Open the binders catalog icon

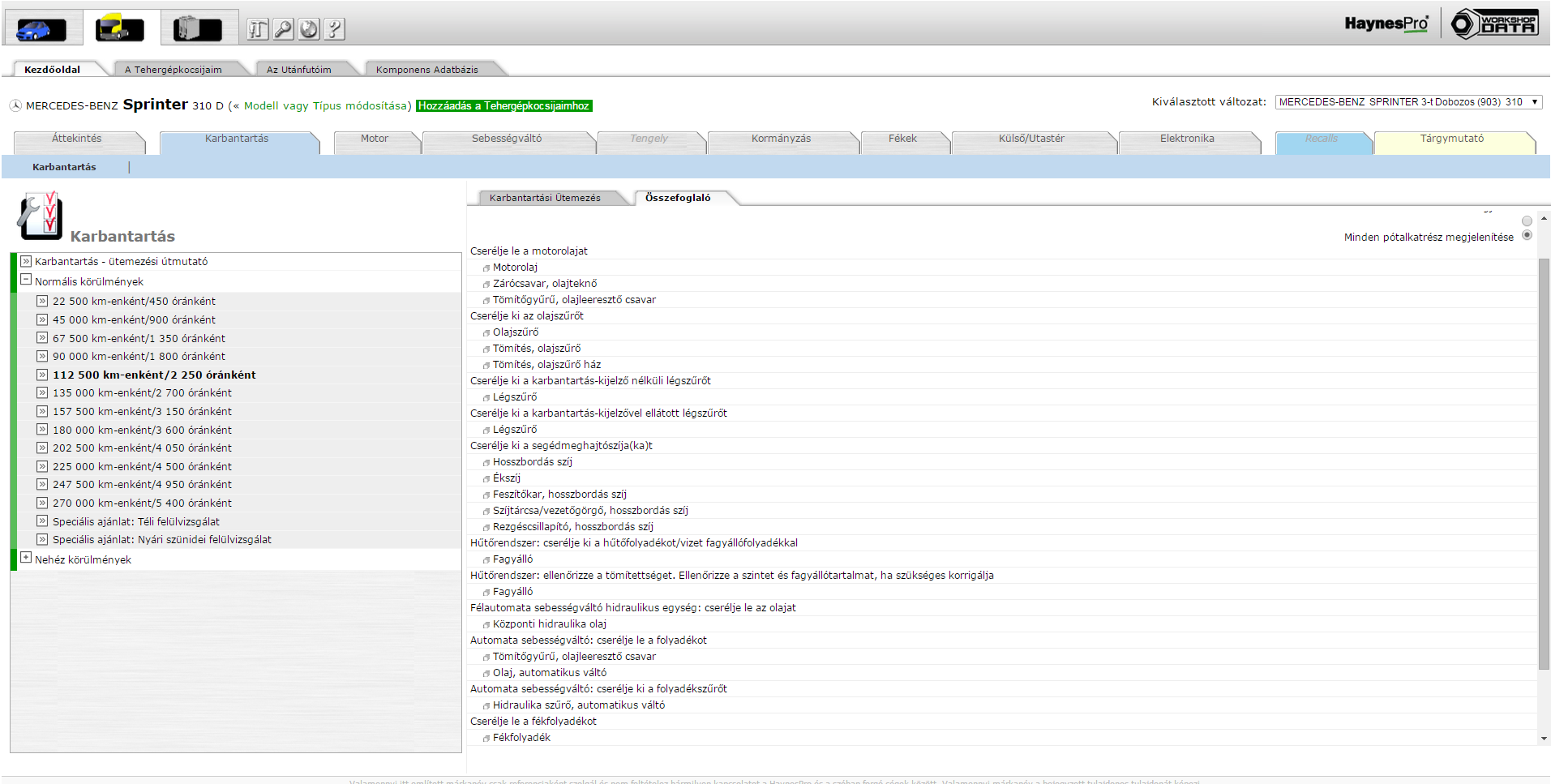[197, 28]
